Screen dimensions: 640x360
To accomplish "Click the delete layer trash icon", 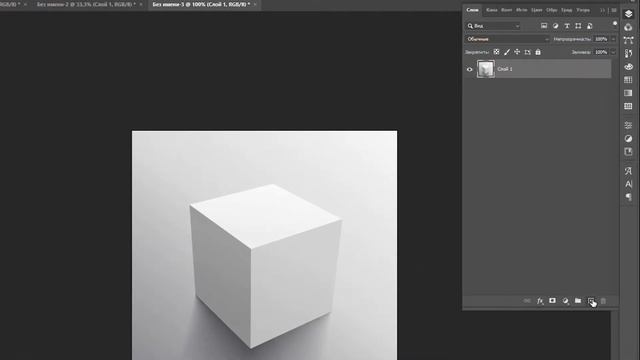I will (603, 301).
